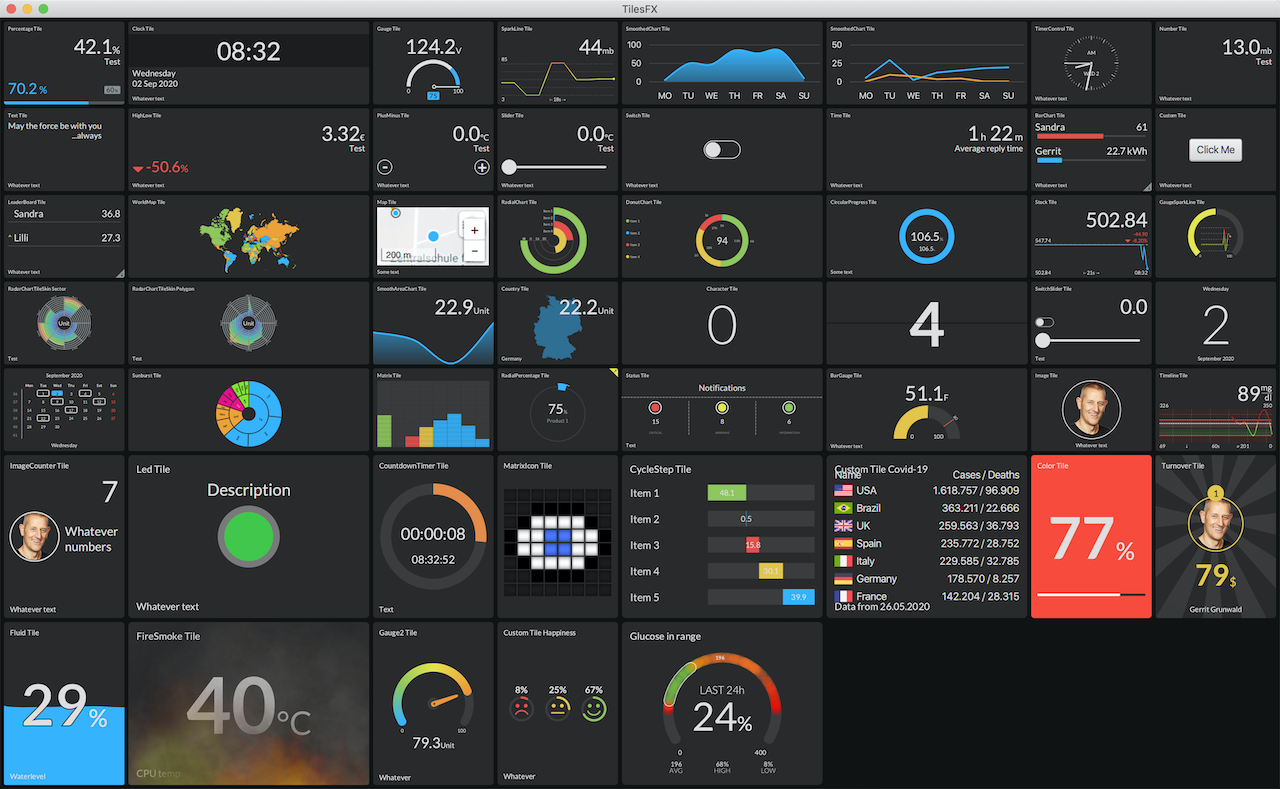Screen dimensions: 1280x789
Task: Click the Item 5 blue bar showing 39.9
Action: pos(798,597)
